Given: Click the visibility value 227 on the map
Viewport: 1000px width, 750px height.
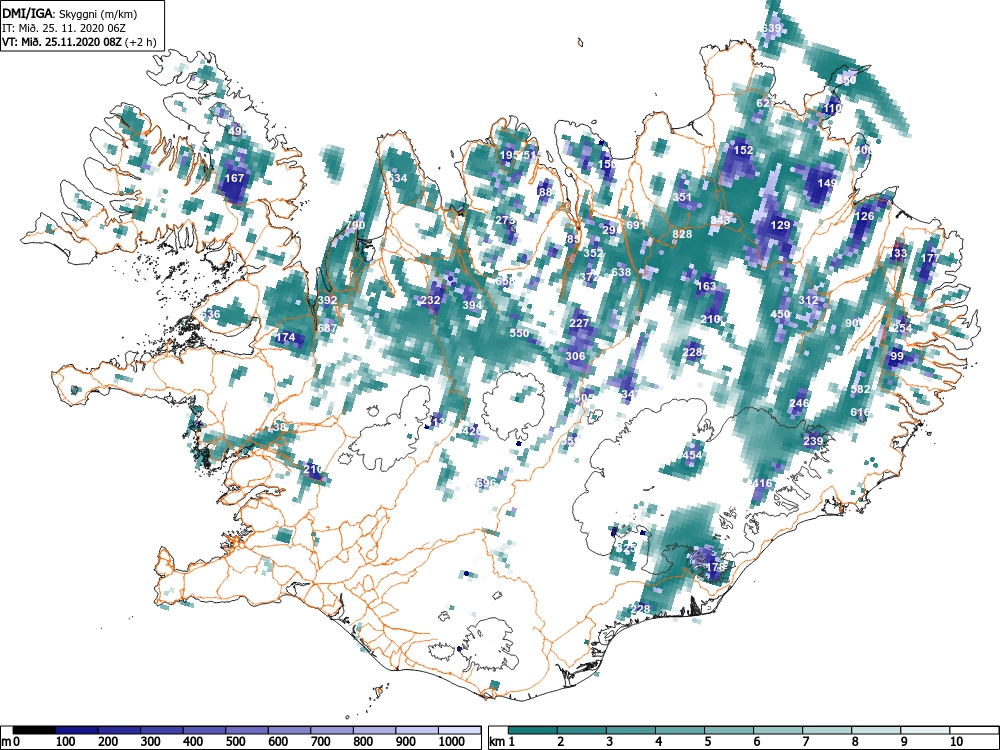Looking at the screenshot, I should [579, 323].
